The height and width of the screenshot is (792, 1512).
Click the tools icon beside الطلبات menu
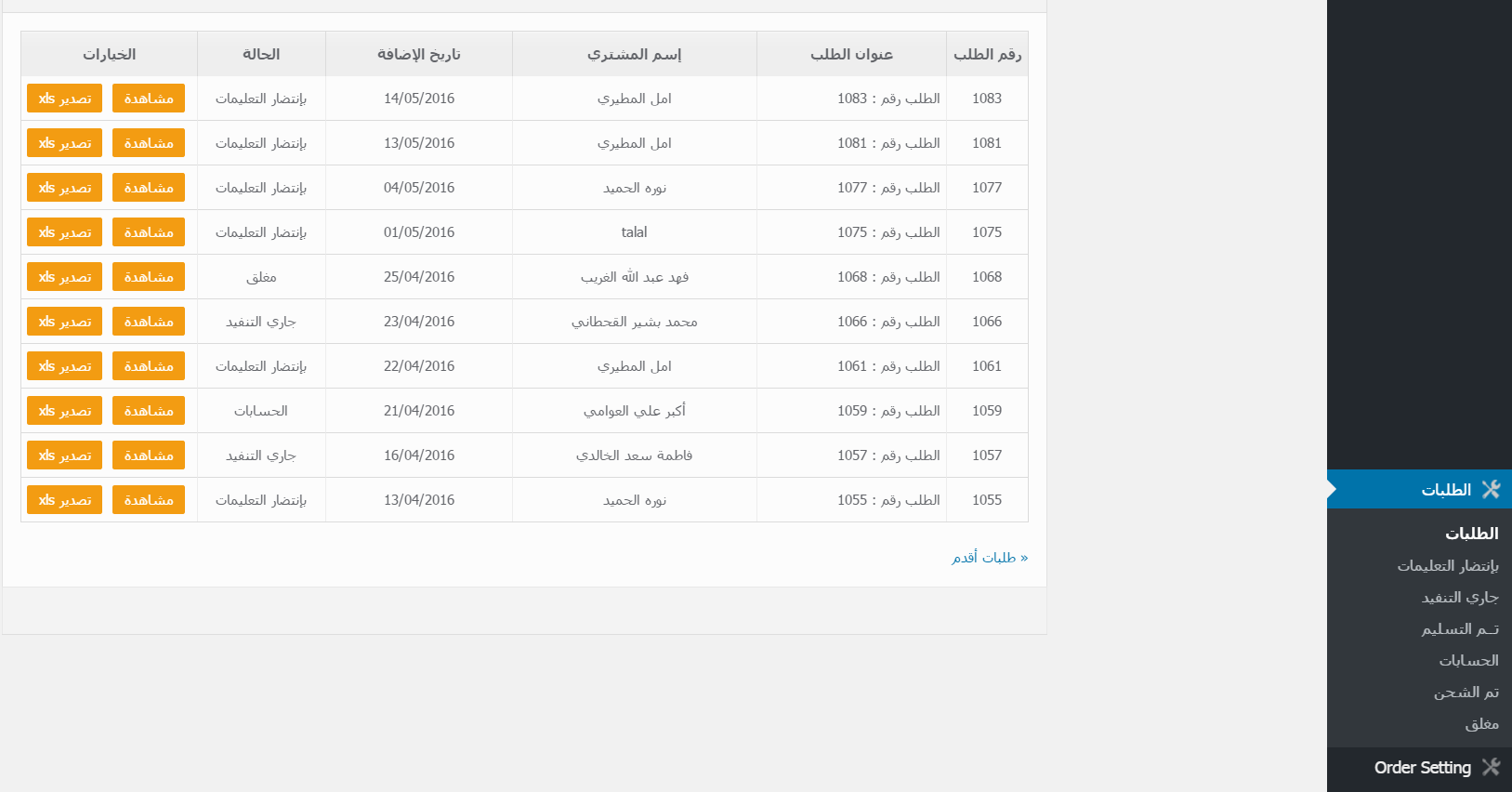coord(1491,489)
